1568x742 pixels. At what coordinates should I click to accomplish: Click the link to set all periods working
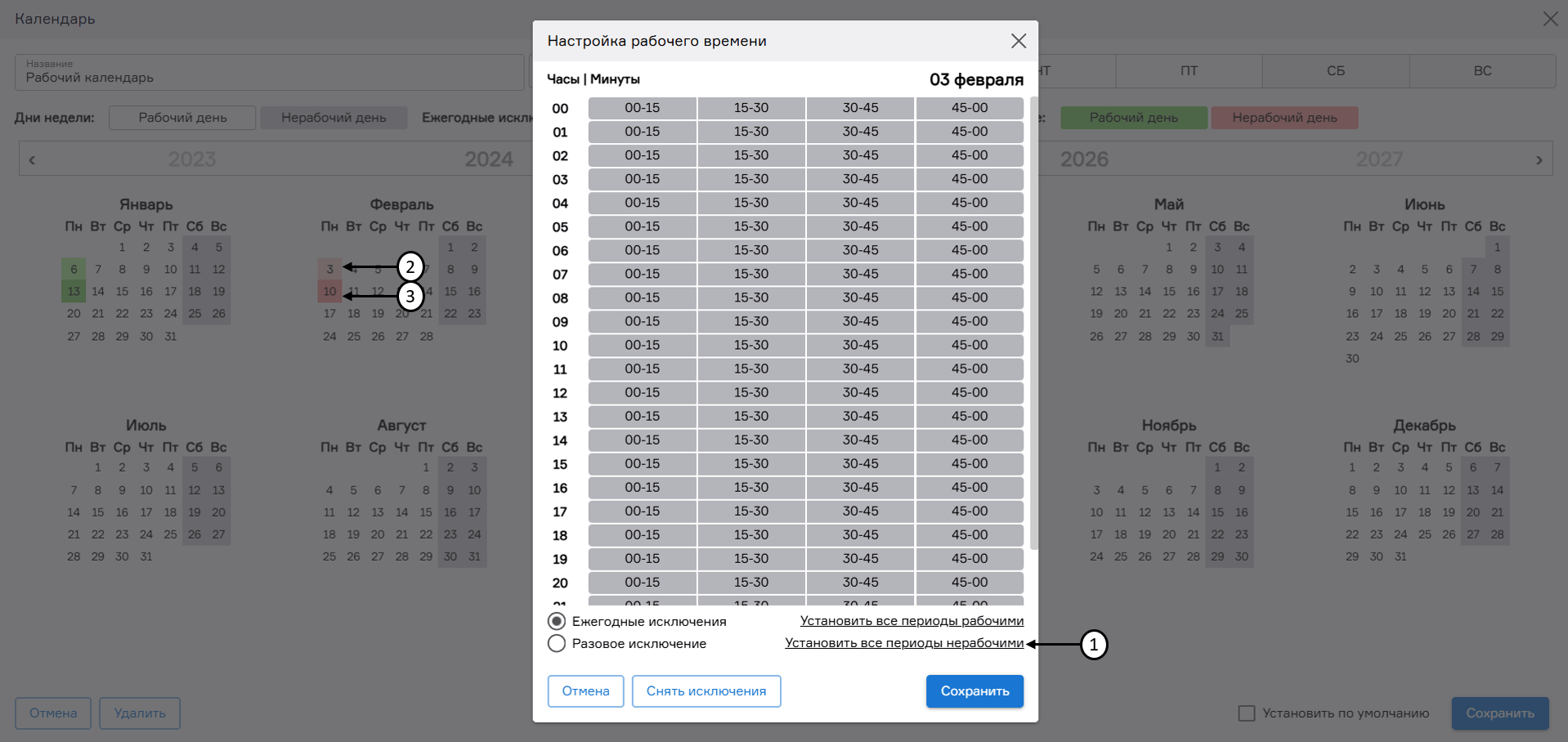(x=912, y=621)
